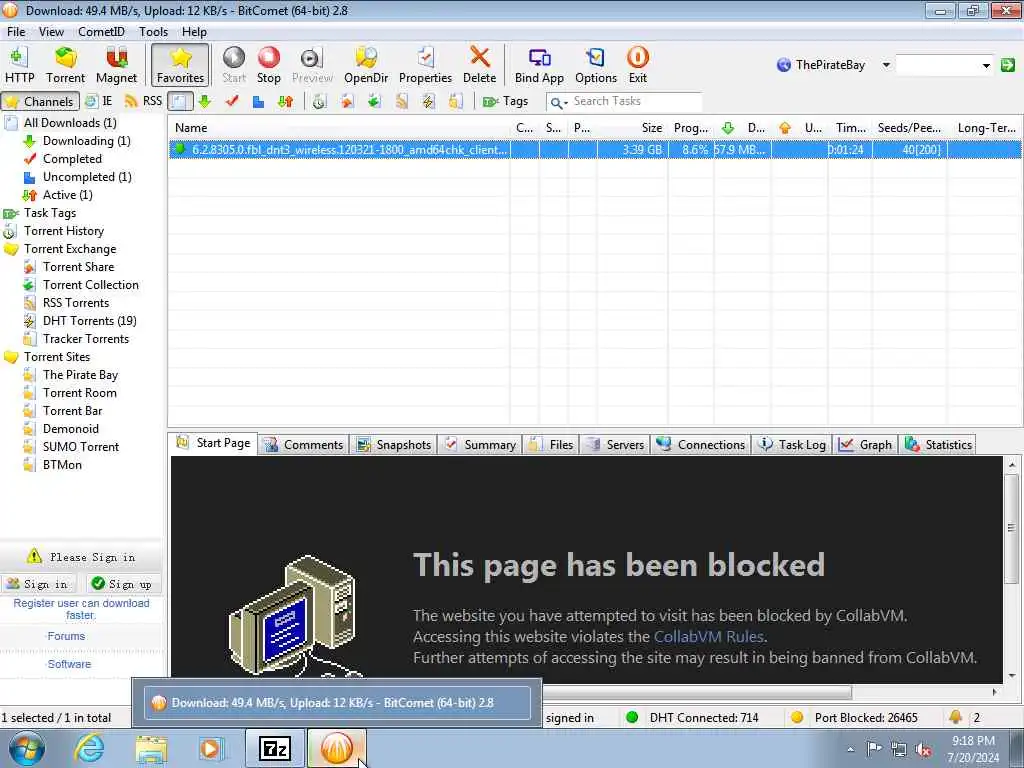The height and width of the screenshot is (768, 1024).
Task: Switch to the Comments tab
Action: point(304,445)
